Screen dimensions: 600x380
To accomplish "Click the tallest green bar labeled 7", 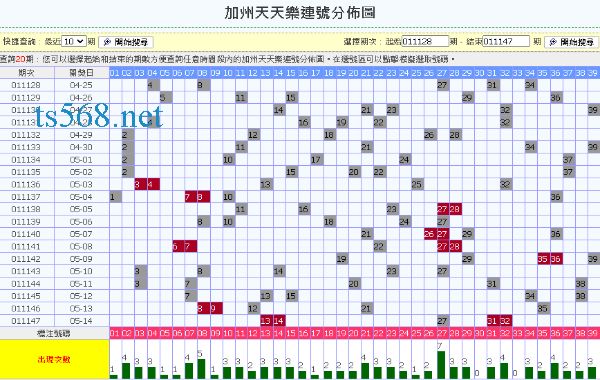I will tap(441, 365).
